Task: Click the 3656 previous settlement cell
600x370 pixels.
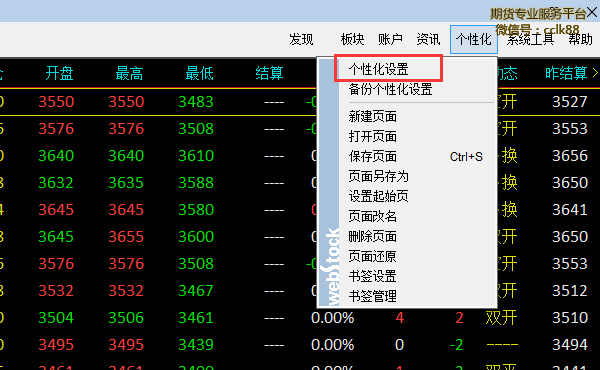Action: pos(569,156)
